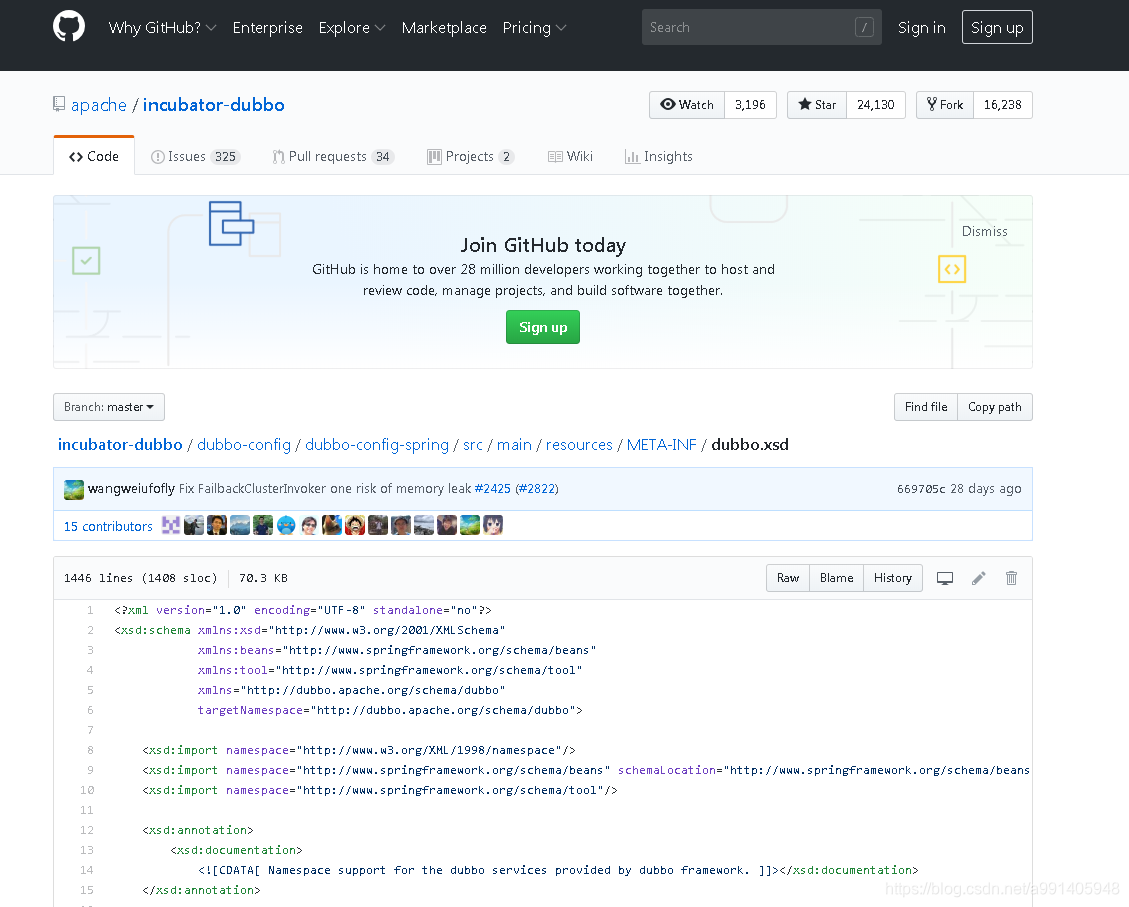Image resolution: width=1129 pixels, height=907 pixels.
Task: Open the file History
Action: click(893, 578)
